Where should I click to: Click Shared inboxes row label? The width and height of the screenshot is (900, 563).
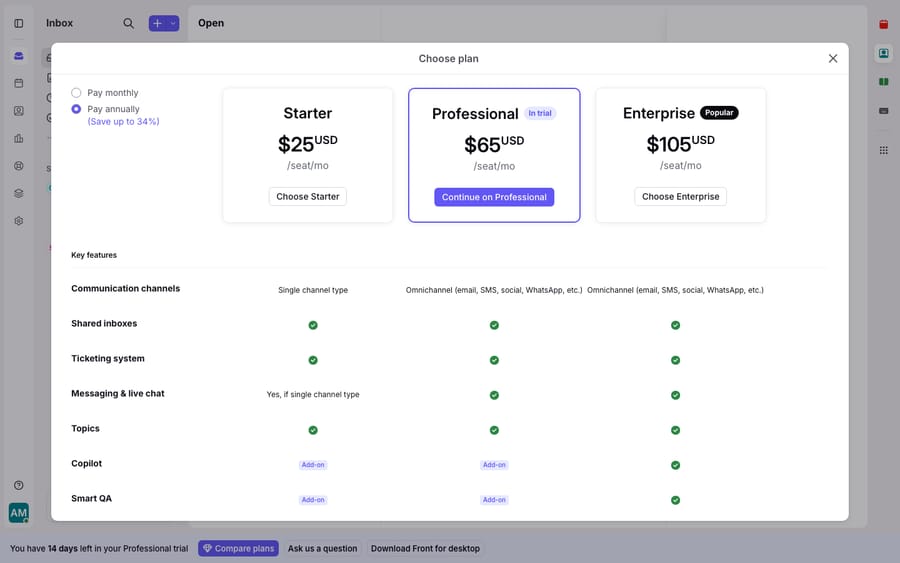pos(104,323)
